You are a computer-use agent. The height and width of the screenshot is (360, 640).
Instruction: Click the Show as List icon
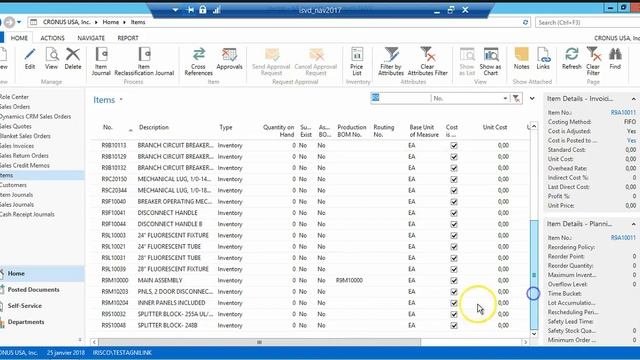467,61
